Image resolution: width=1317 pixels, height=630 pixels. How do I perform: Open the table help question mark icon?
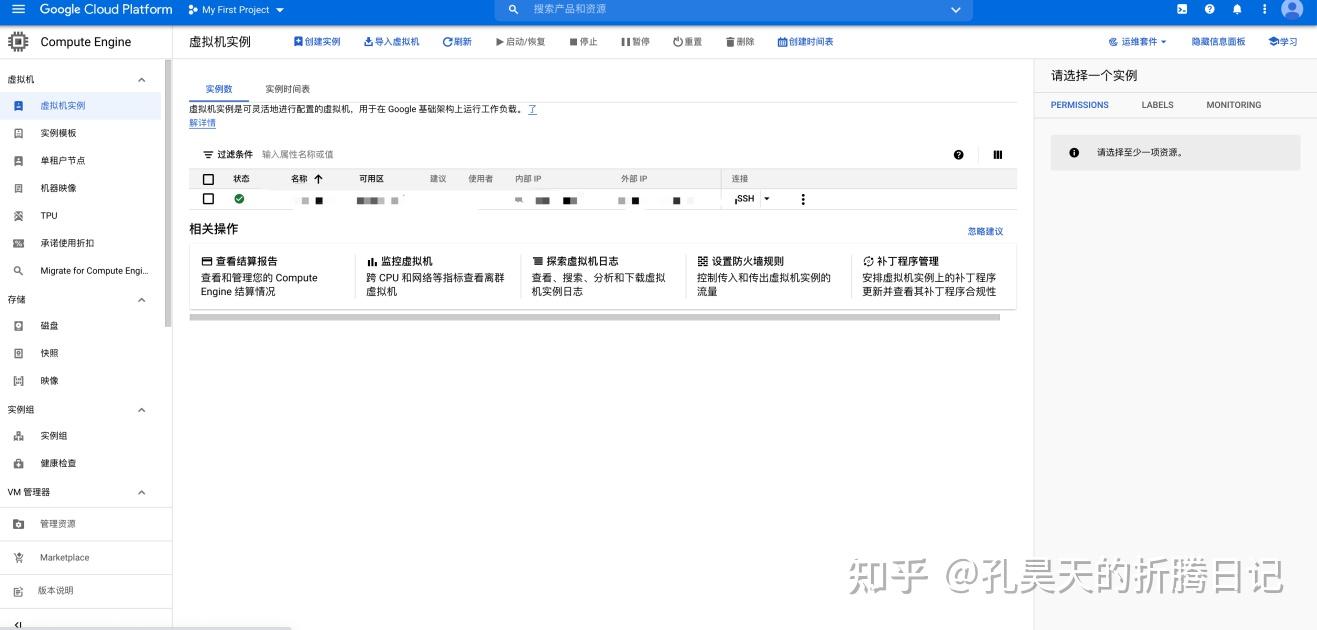click(959, 155)
